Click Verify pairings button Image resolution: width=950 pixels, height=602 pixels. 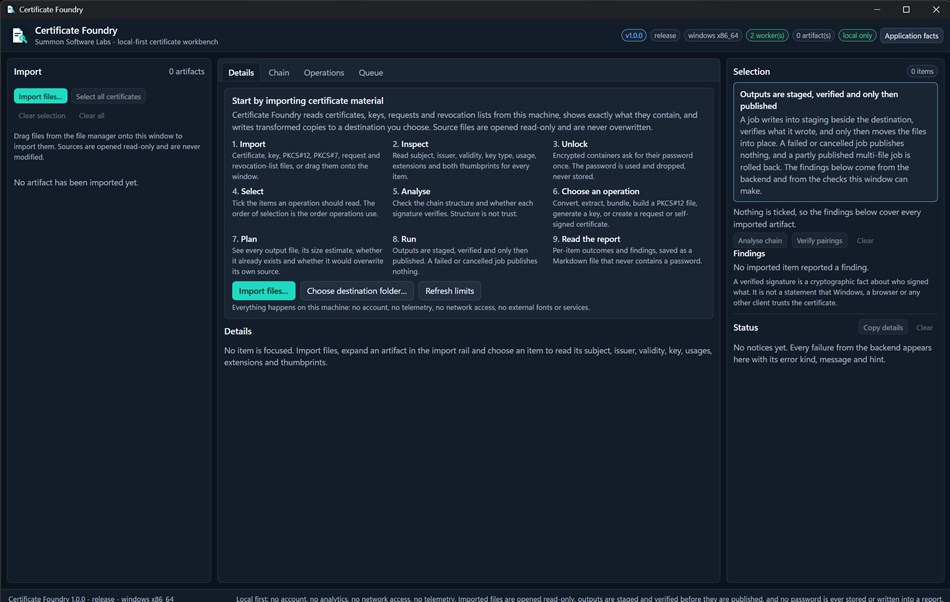click(819, 240)
